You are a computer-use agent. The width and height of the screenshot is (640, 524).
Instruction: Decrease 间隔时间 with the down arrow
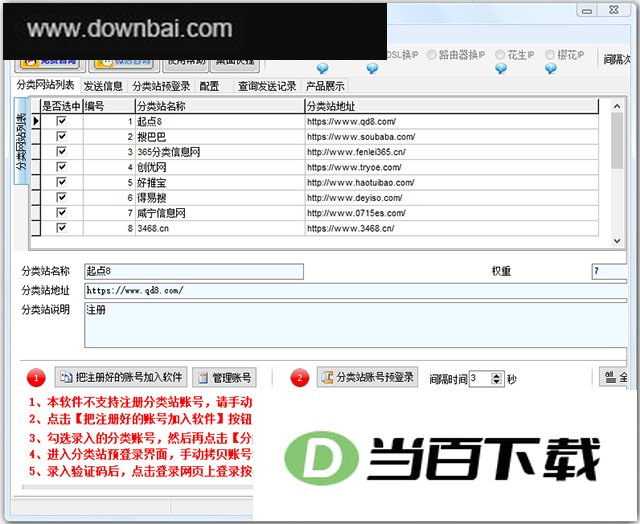coord(496,382)
